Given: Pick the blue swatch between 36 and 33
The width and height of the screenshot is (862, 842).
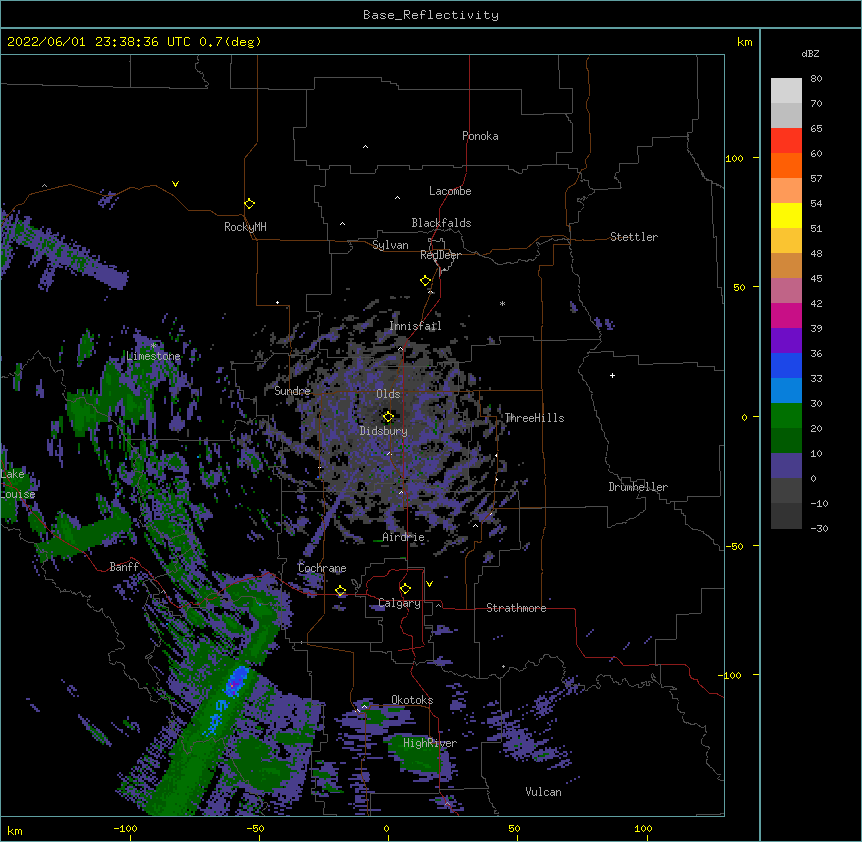Looking at the screenshot, I should [x=786, y=365].
